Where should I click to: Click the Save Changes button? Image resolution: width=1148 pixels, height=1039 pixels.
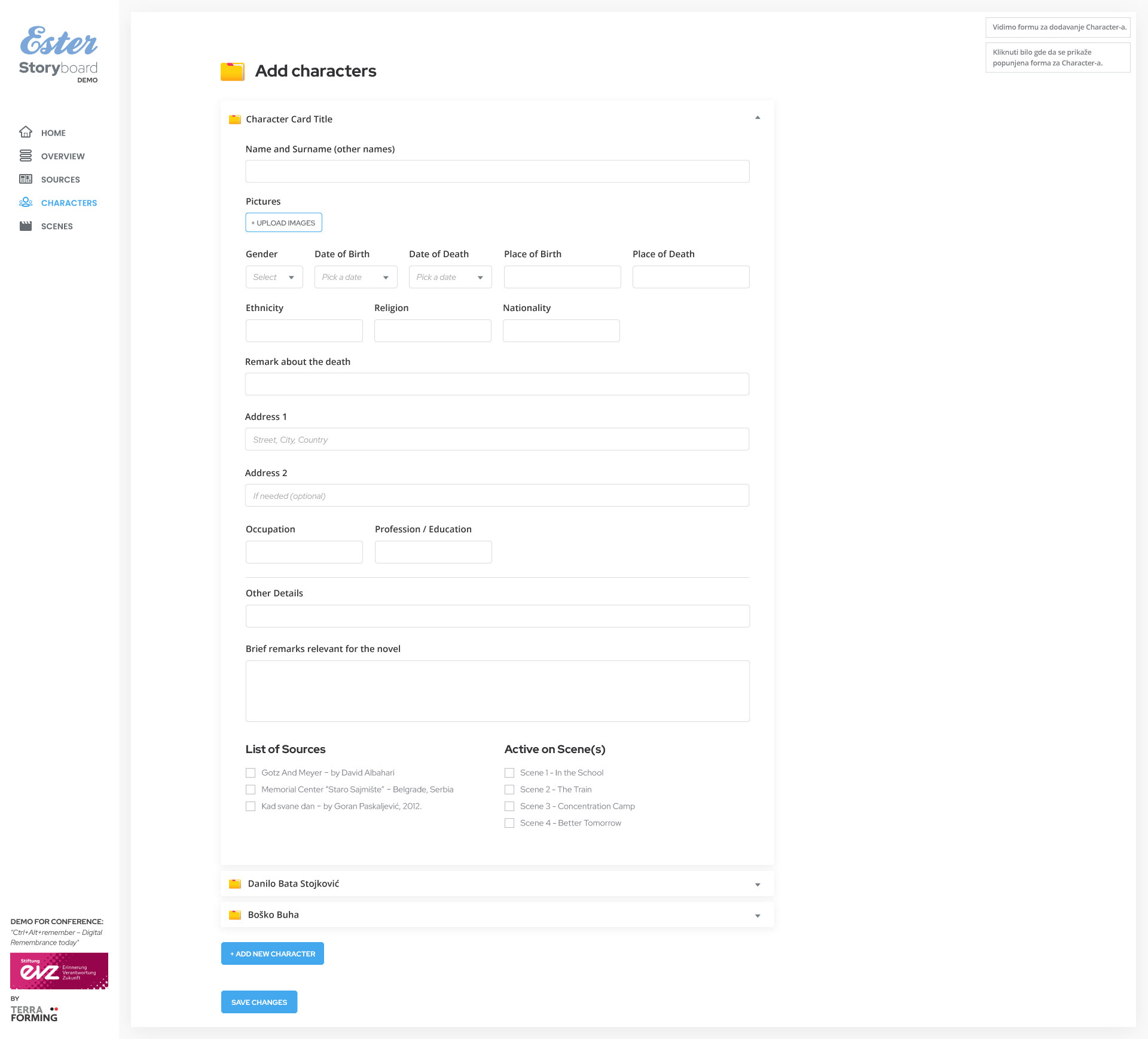pos(259,1002)
